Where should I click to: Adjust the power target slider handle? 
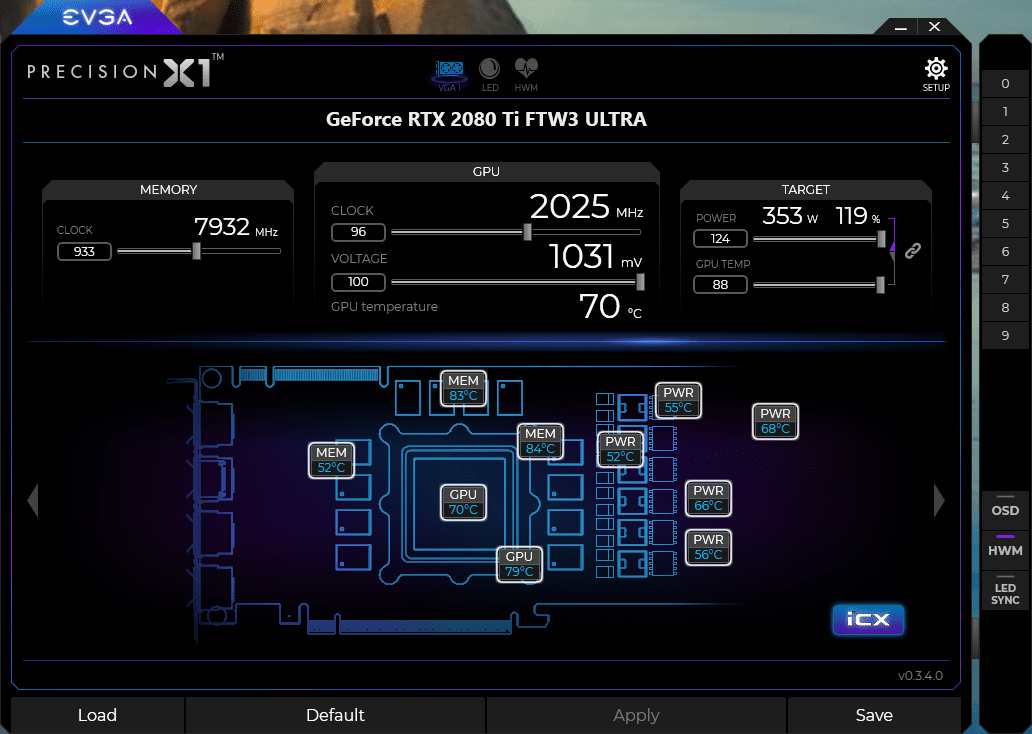881,239
